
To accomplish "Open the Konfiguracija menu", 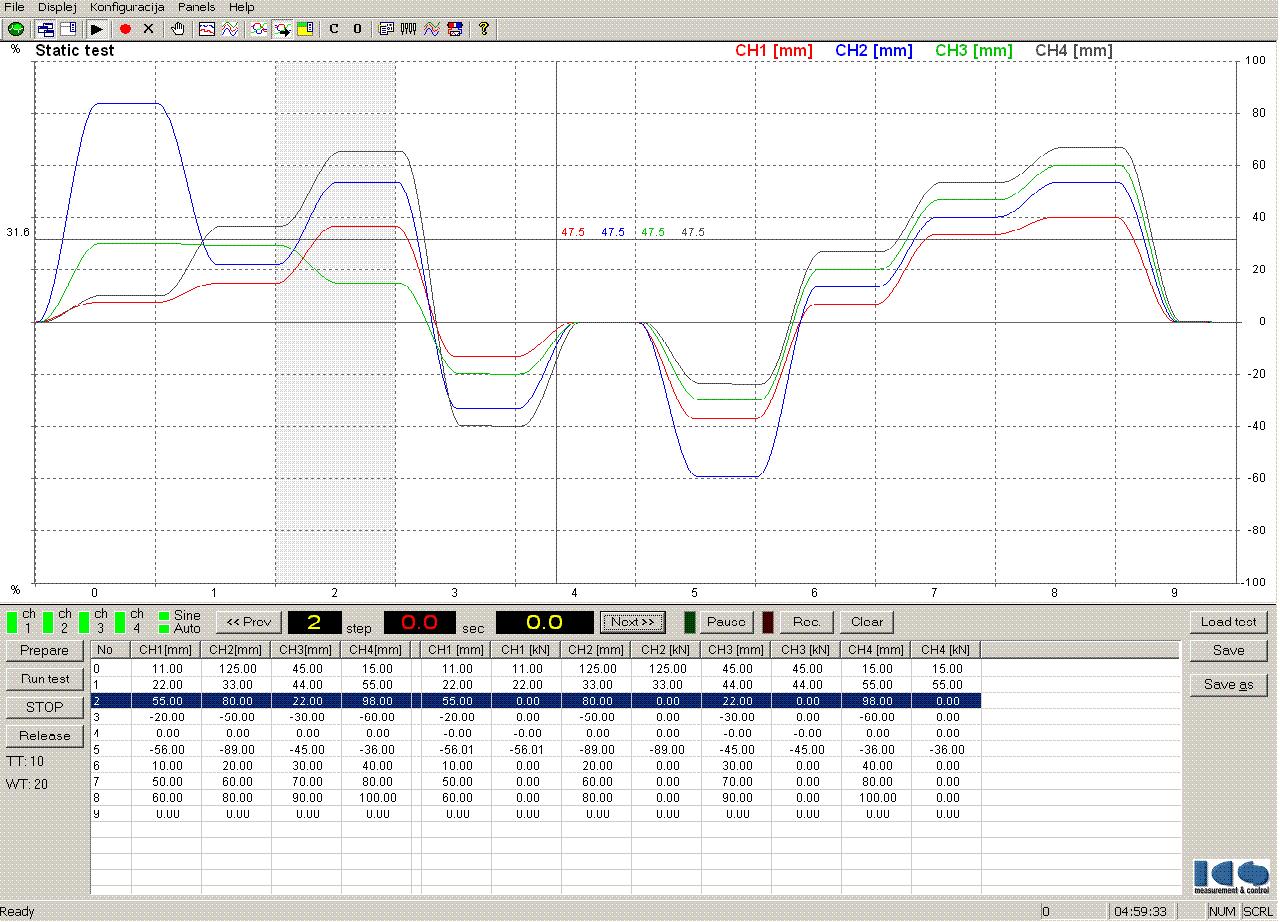I will (x=127, y=7).
